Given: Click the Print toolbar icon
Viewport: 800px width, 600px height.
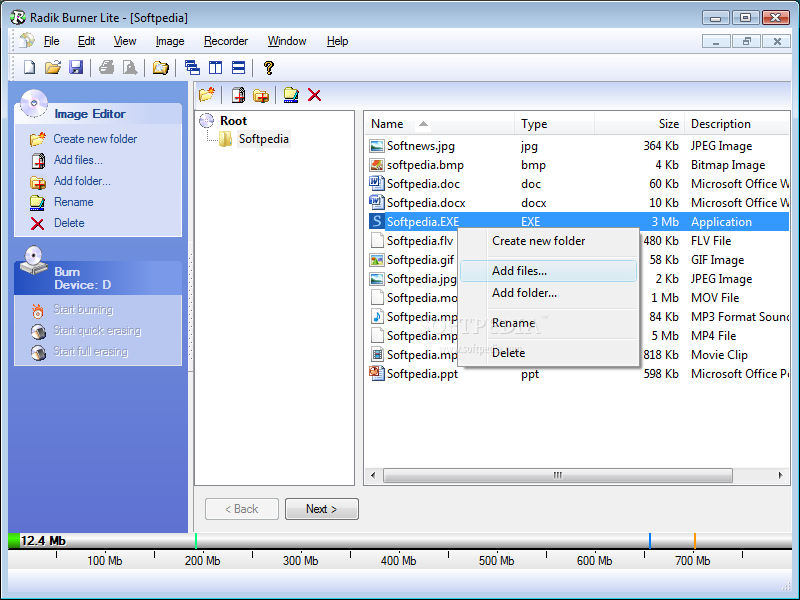Looking at the screenshot, I should [x=107, y=67].
